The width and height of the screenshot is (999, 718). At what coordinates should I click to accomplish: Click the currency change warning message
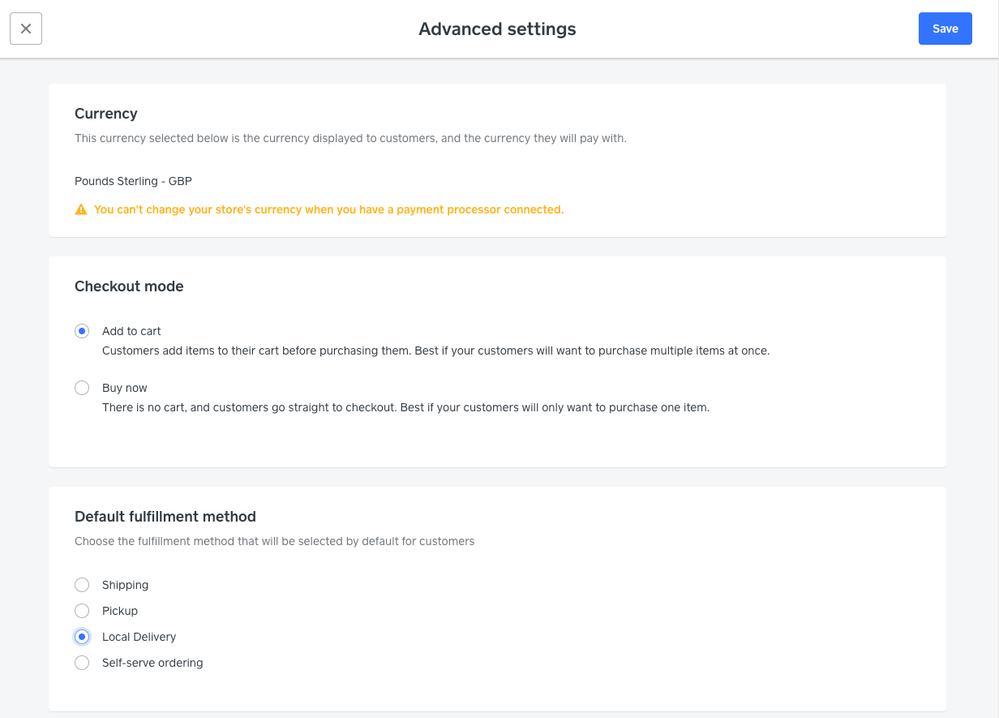[328, 210]
